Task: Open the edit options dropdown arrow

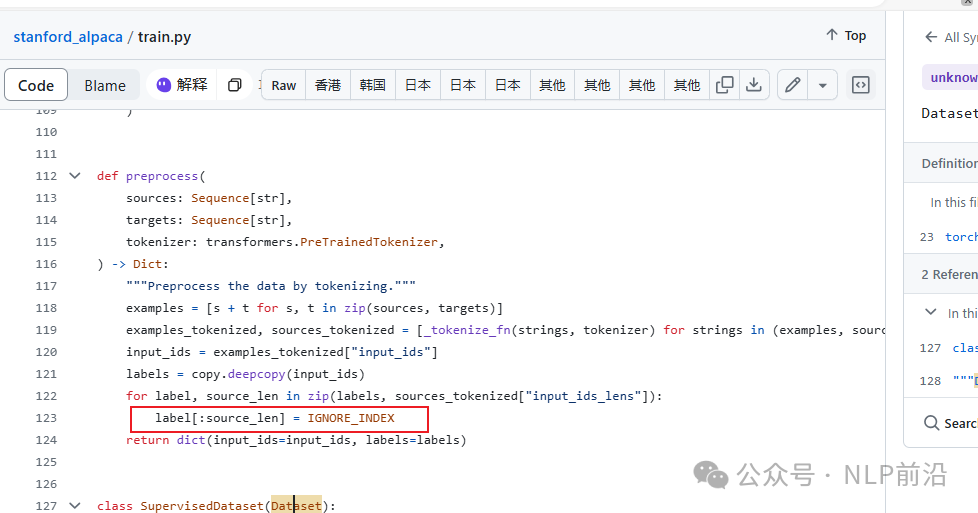Action: click(822, 85)
